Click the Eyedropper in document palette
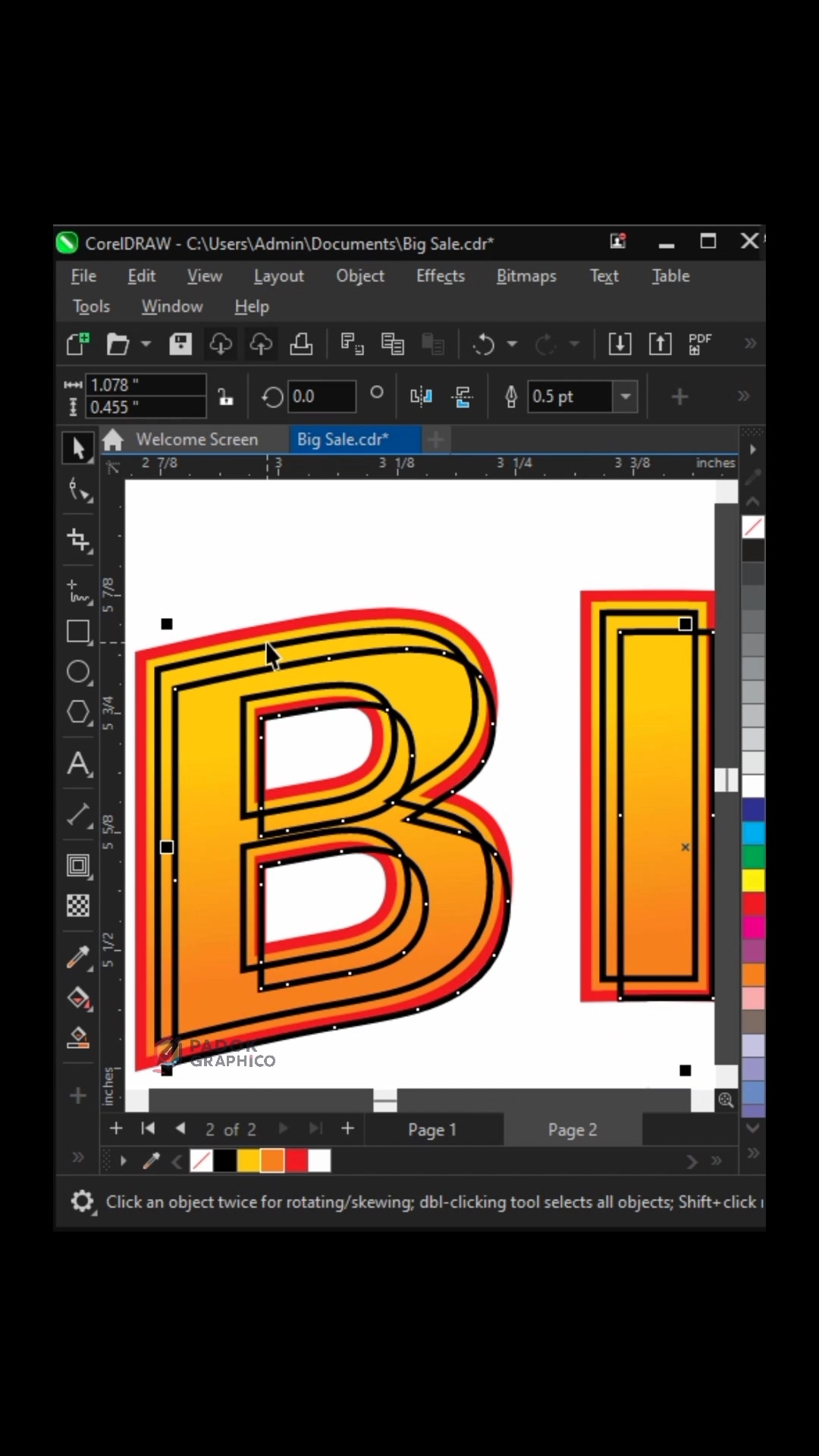 [151, 1160]
